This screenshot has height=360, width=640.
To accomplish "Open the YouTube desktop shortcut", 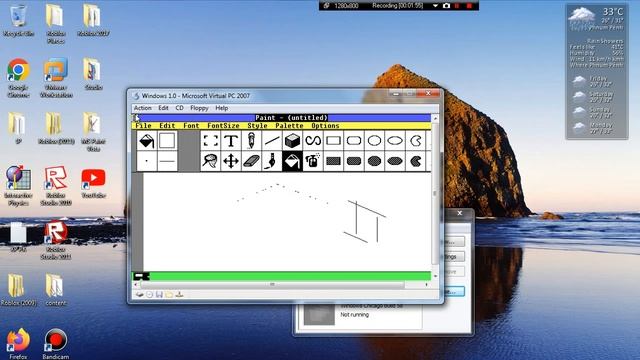I will tap(93, 183).
